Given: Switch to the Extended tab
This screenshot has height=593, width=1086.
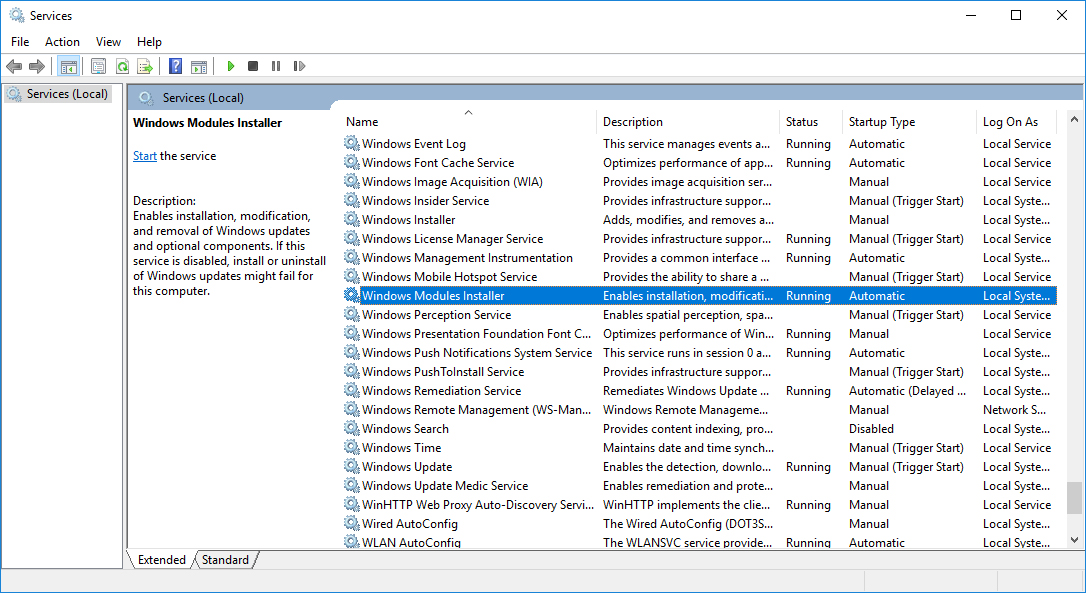Looking at the screenshot, I should coord(161,560).
